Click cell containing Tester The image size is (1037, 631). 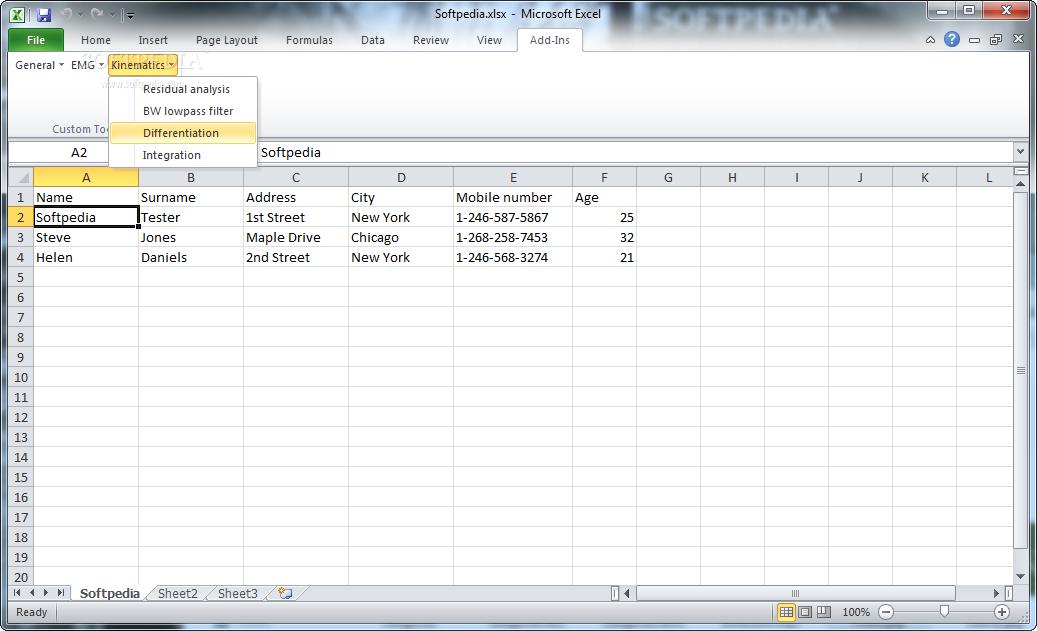(190, 218)
